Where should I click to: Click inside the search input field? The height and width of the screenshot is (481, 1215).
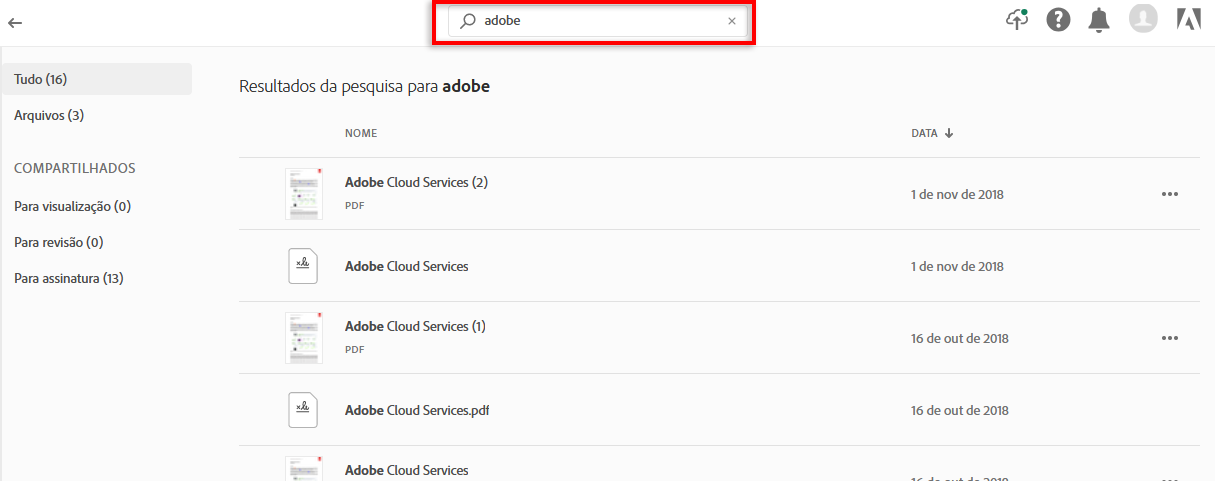click(600, 21)
